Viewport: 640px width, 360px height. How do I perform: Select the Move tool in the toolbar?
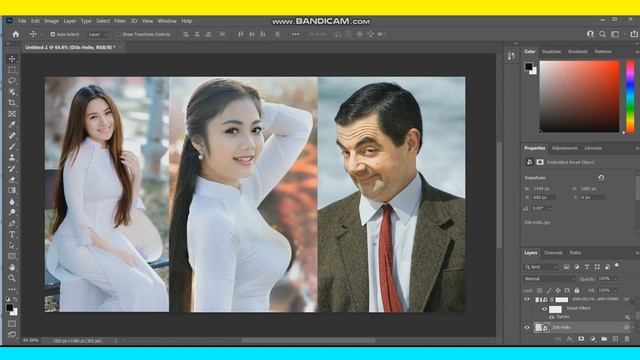point(12,59)
